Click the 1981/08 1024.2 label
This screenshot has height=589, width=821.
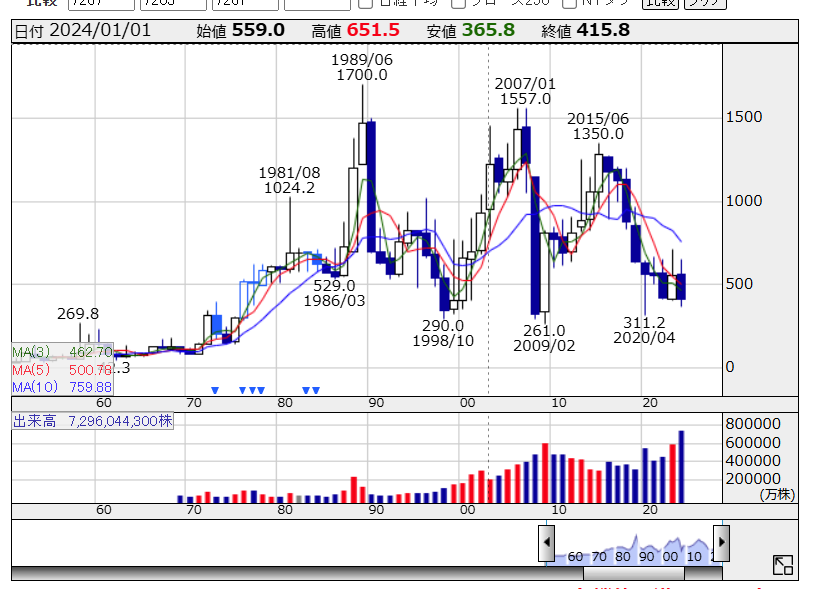click(x=290, y=180)
